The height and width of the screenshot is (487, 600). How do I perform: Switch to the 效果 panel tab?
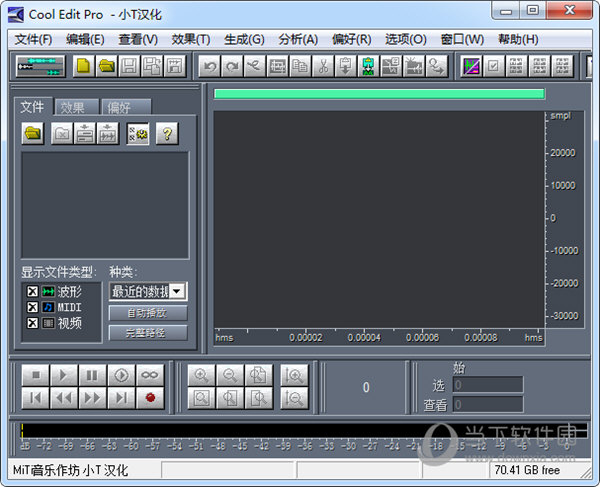tap(77, 107)
